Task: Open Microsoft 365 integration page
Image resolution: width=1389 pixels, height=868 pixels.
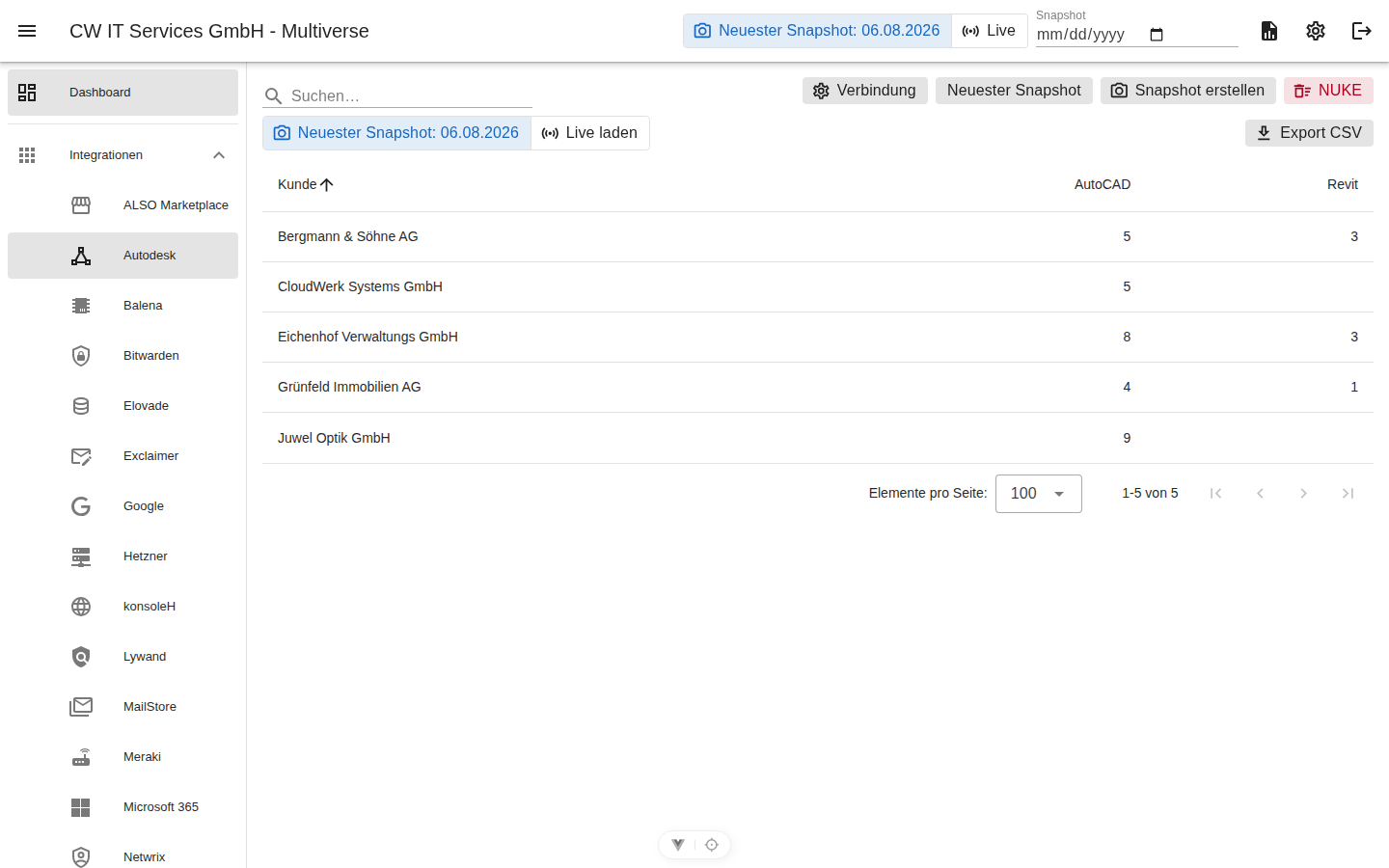Action: pyautogui.click(x=123, y=807)
